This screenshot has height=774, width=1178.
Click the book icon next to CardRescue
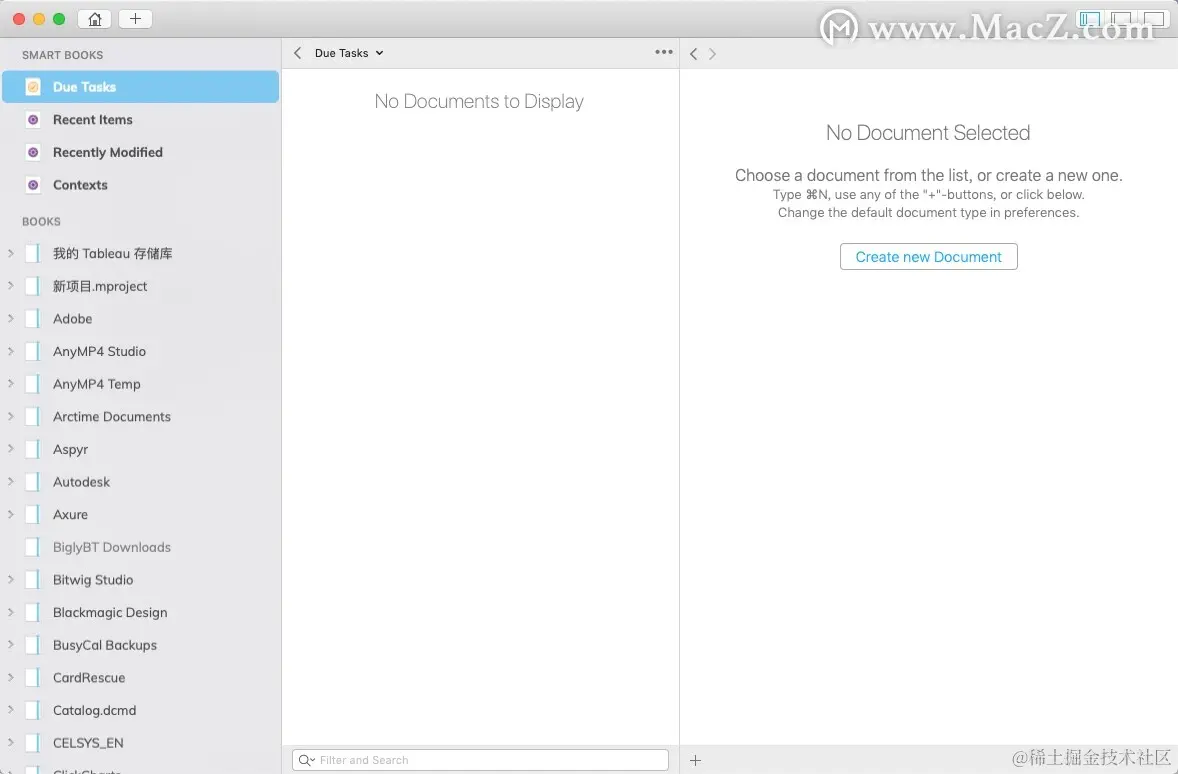(x=32, y=678)
